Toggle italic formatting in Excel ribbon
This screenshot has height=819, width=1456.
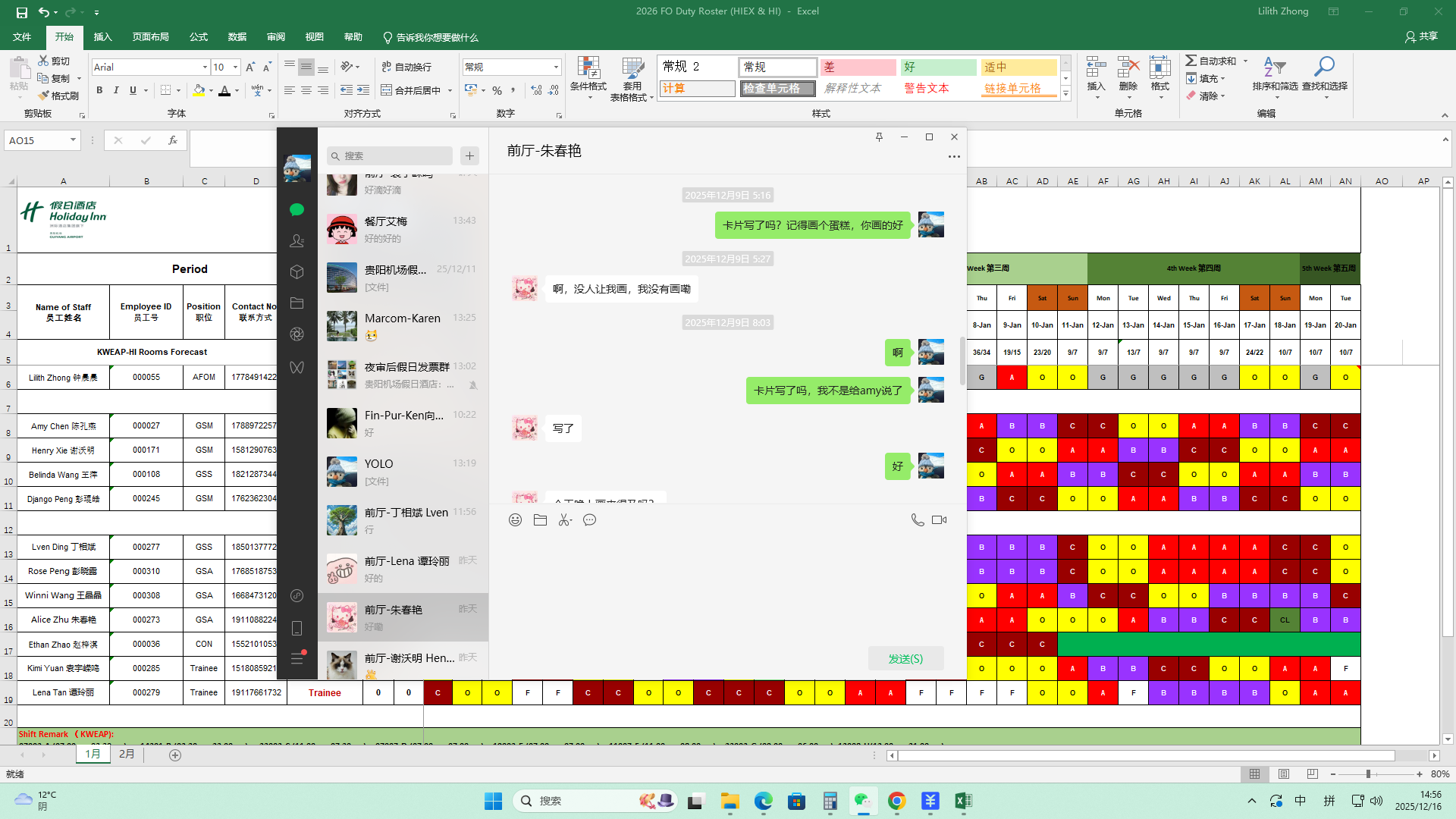click(x=116, y=90)
